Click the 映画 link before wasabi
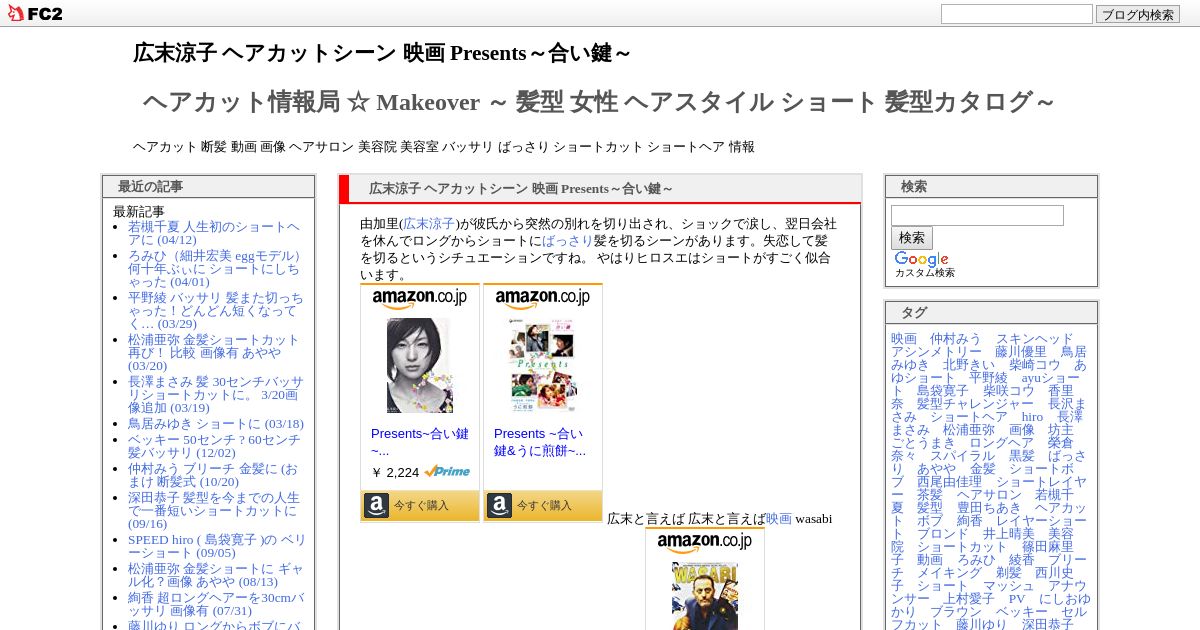The height and width of the screenshot is (630, 1200). [778, 518]
